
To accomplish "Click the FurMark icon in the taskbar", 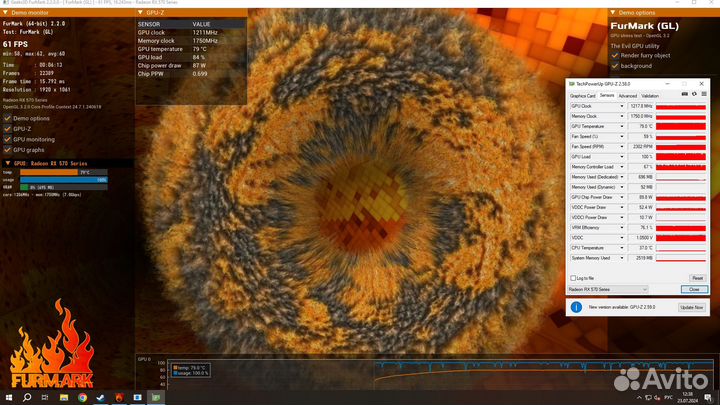I will [x=118, y=397].
